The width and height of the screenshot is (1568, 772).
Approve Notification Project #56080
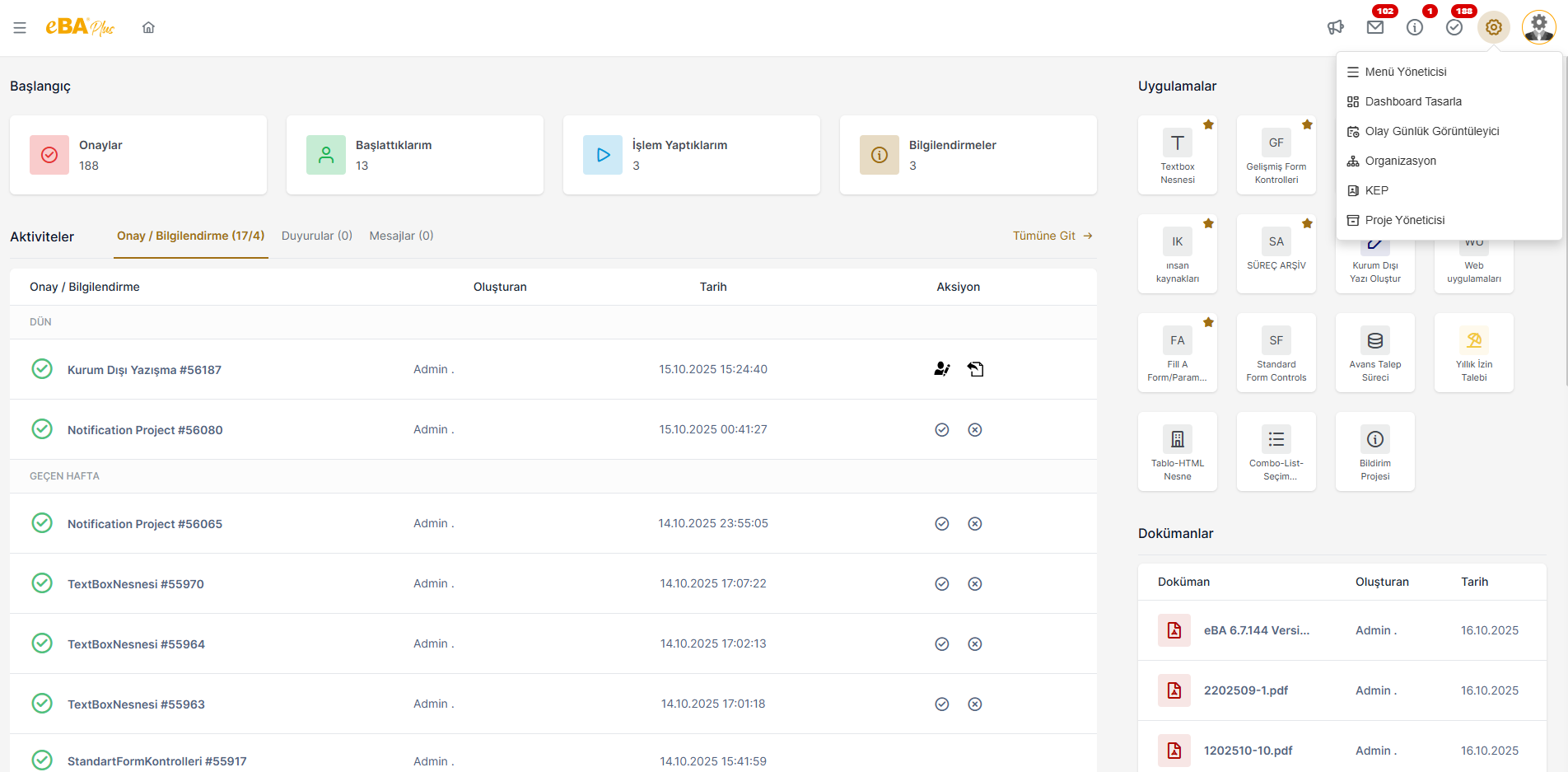942,430
